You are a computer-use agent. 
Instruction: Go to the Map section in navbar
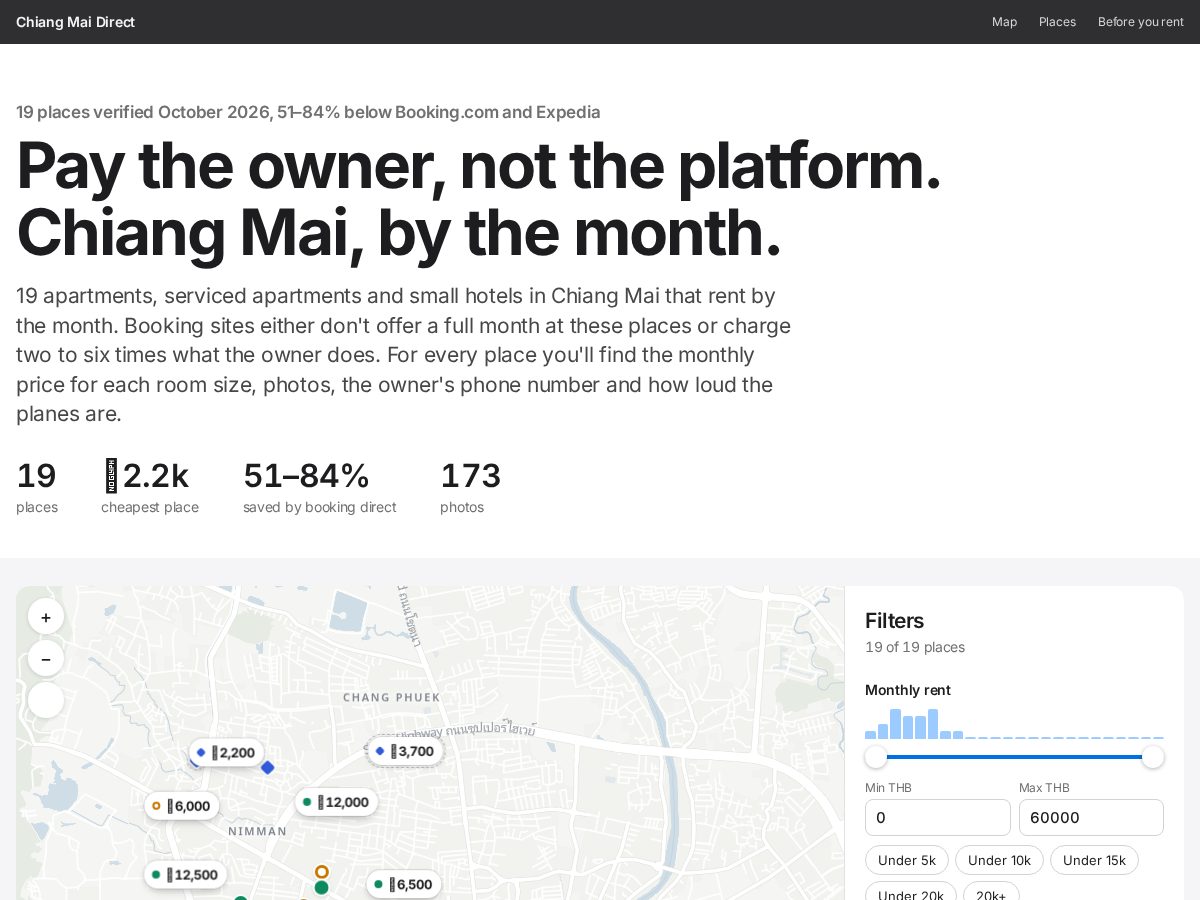pyautogui.click(x=1004, y=22)
